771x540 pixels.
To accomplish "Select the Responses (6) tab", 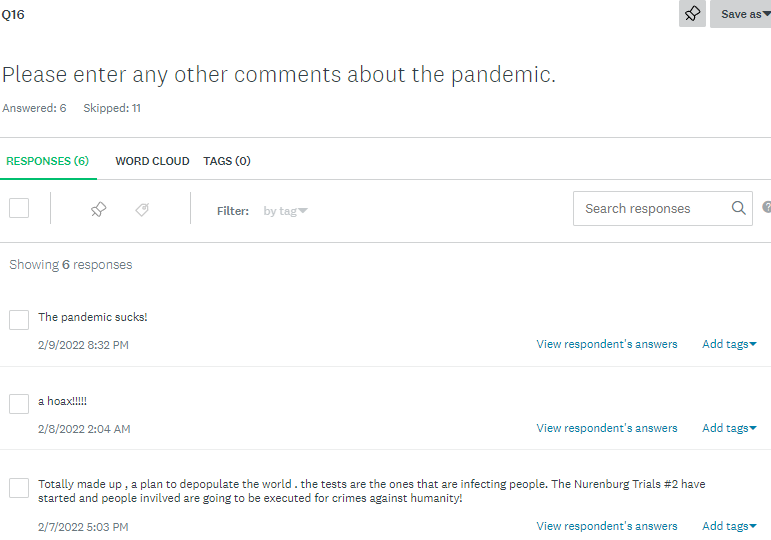I will [47, 161].
